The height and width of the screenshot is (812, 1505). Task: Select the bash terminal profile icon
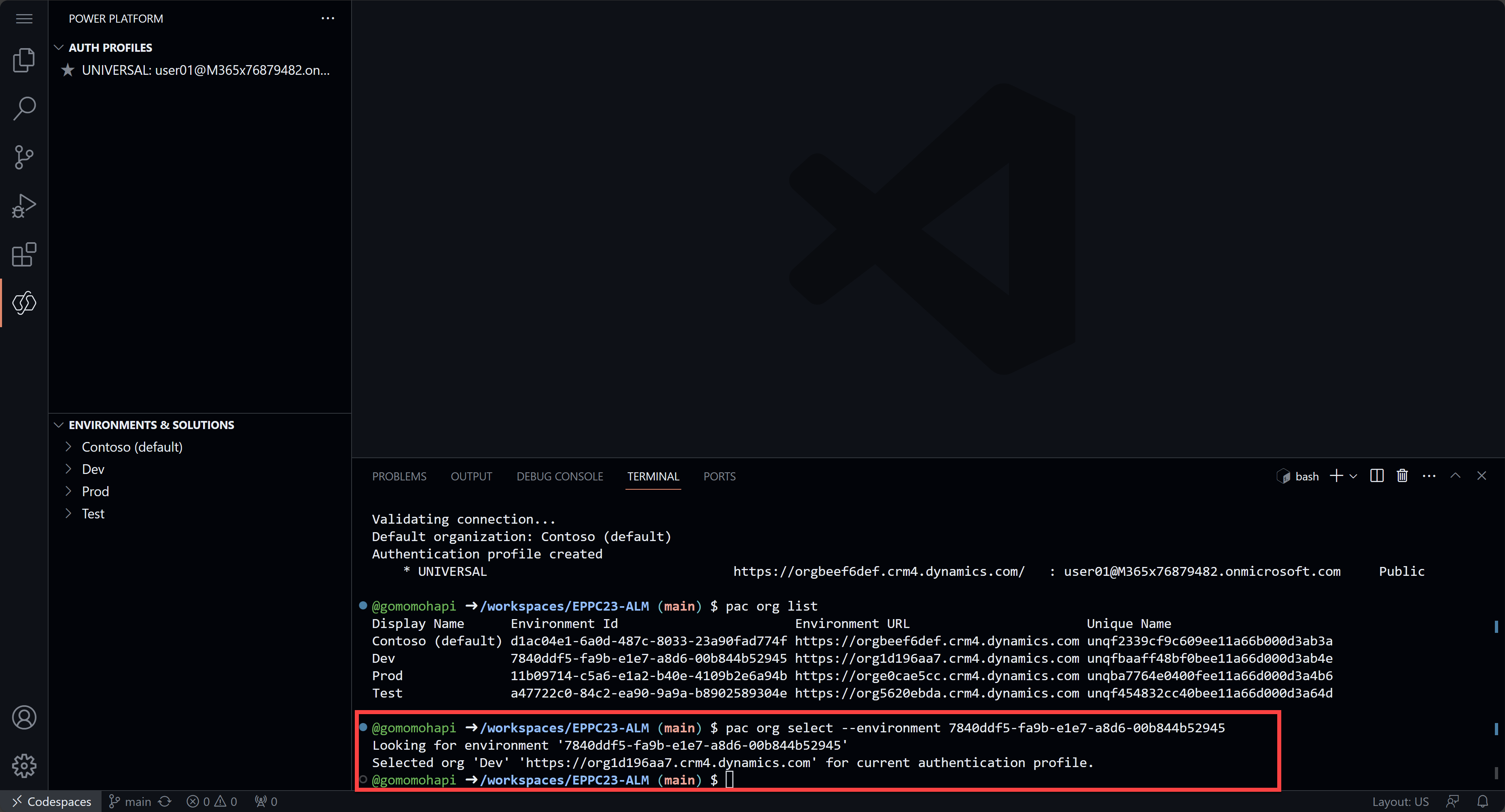pos(1283,476)
